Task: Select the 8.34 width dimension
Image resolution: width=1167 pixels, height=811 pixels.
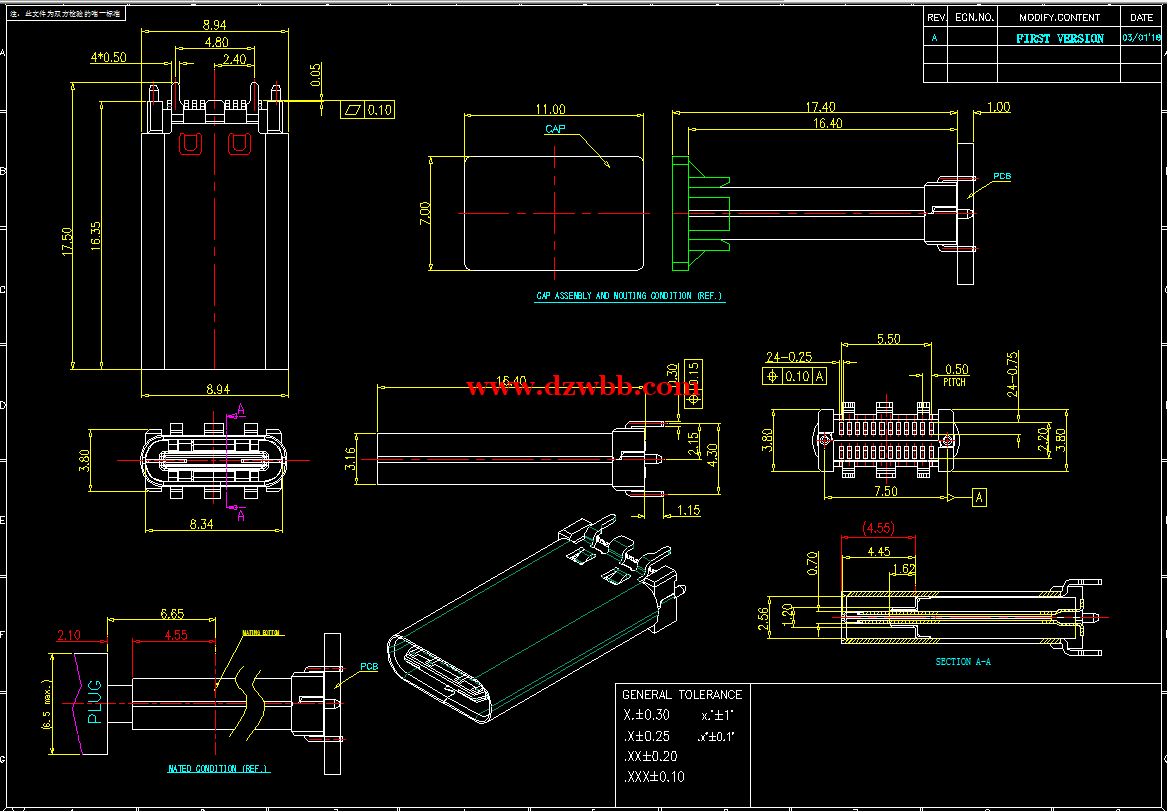Action: point(201,525)
